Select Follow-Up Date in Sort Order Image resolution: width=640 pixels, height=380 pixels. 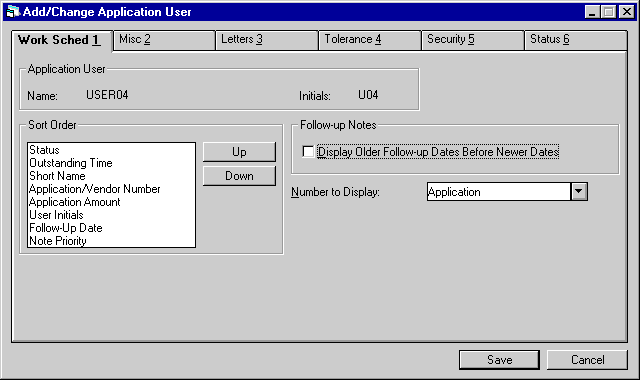(66, 228)
